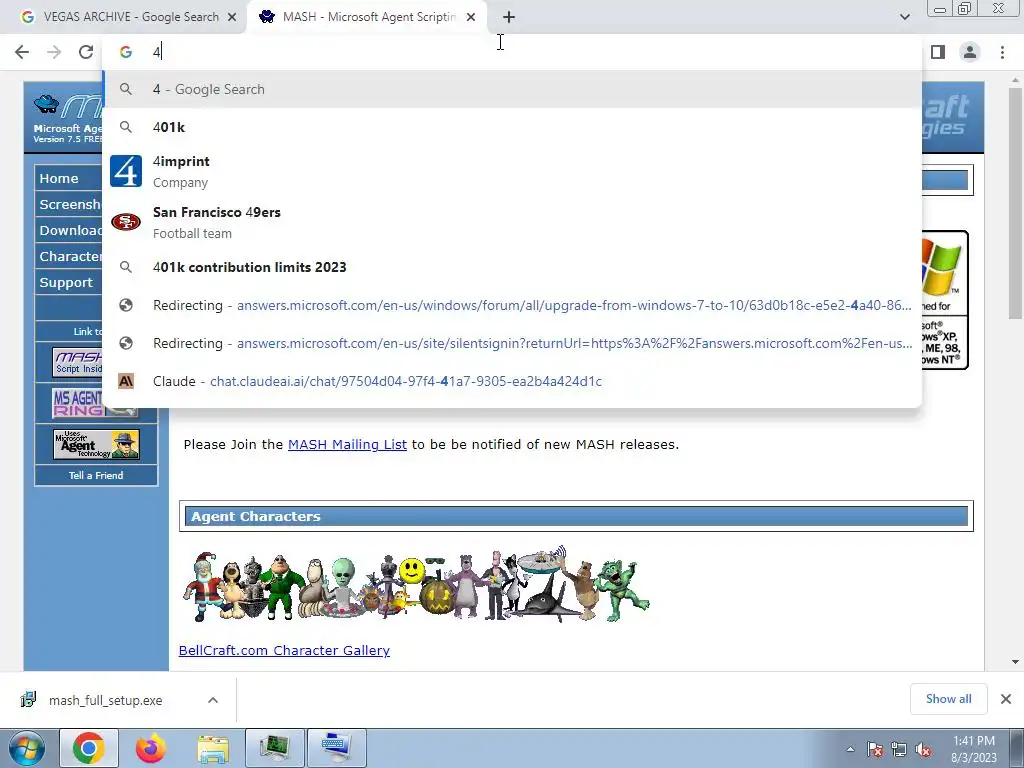This screenshot has height=768, width=1024.
Task: Open the Home link in MASH sidebar
Action: tap(59, 178)
